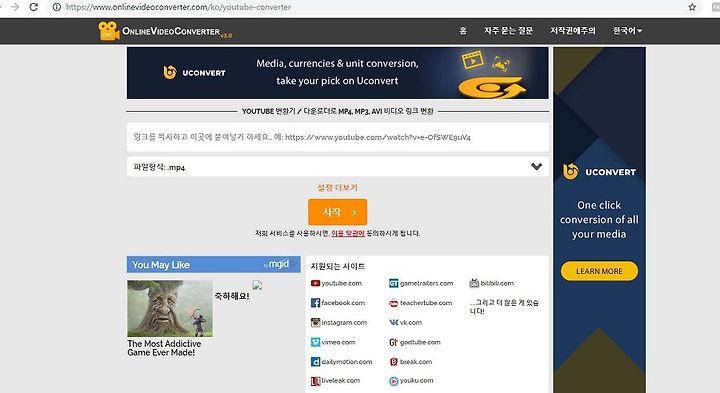
Task: Click the gametrailers.com icon
Action: click(x=394, y=283)
